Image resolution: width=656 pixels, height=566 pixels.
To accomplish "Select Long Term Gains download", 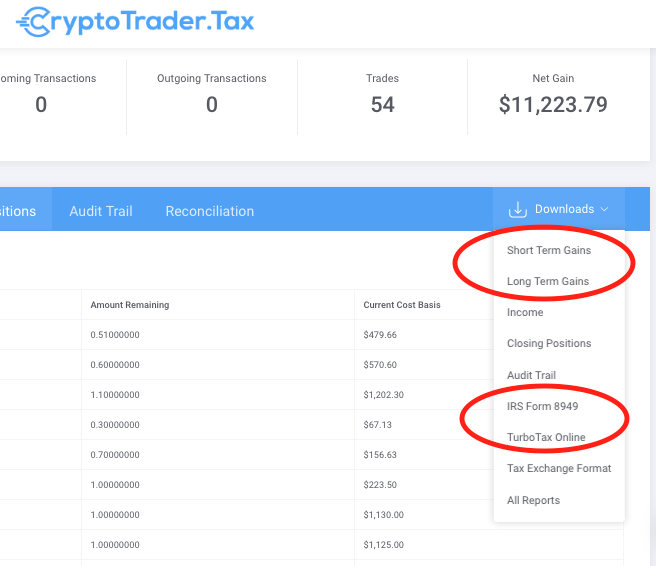I will point(548,281).
